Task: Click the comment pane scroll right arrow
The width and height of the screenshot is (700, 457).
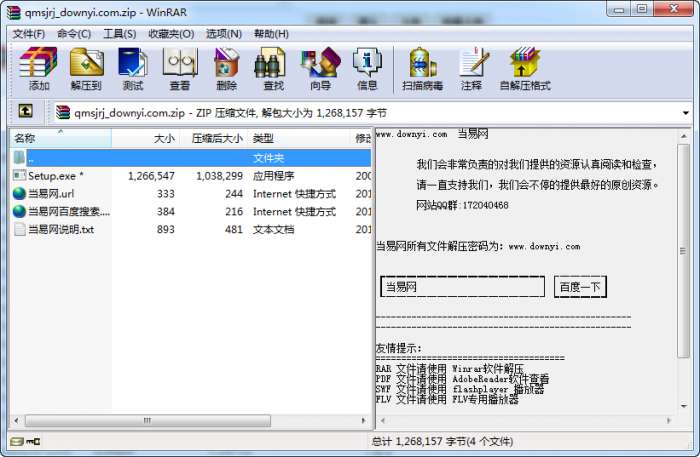Action: click(x=668, y=420)
